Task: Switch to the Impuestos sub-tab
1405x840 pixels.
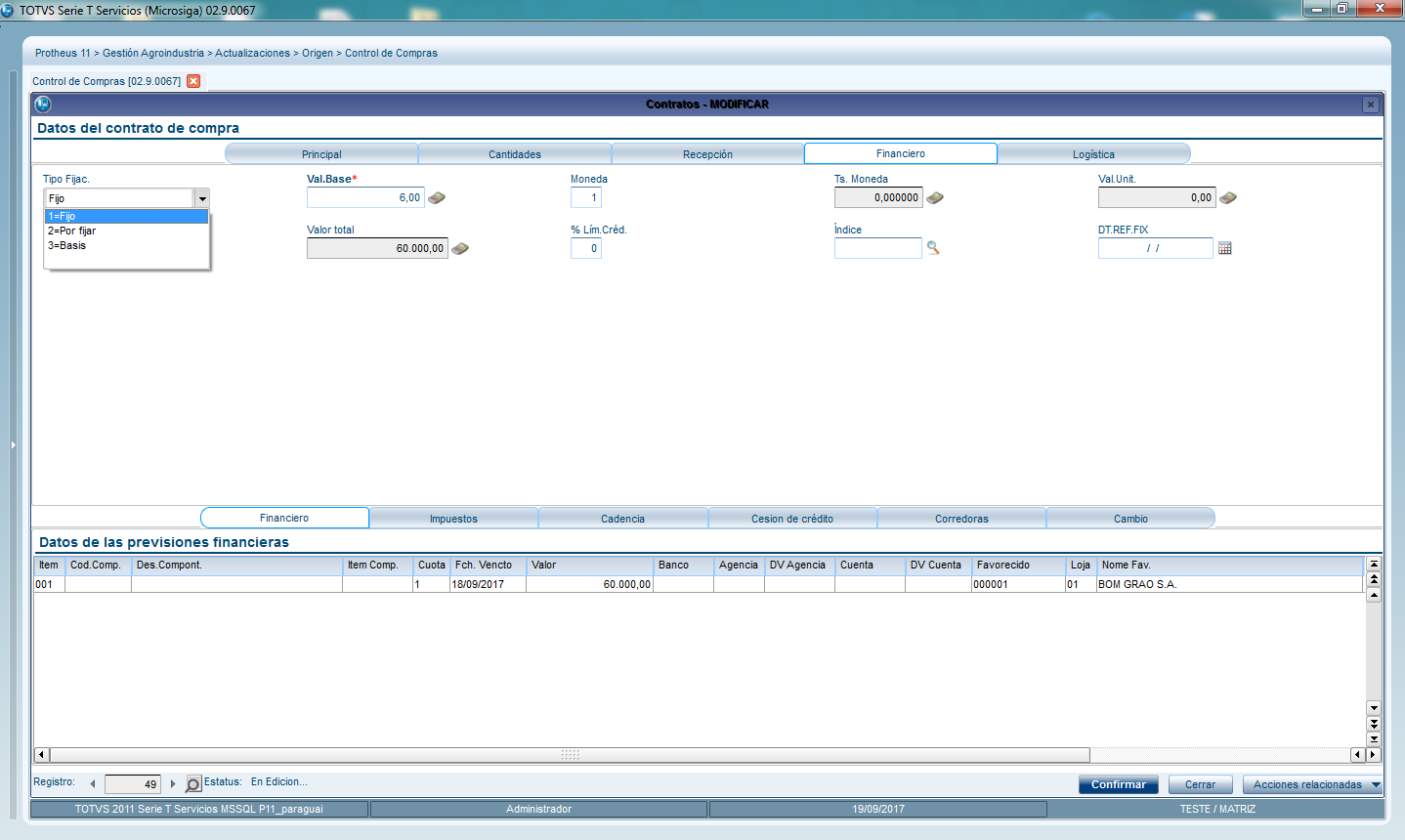Action: (453, 519)
